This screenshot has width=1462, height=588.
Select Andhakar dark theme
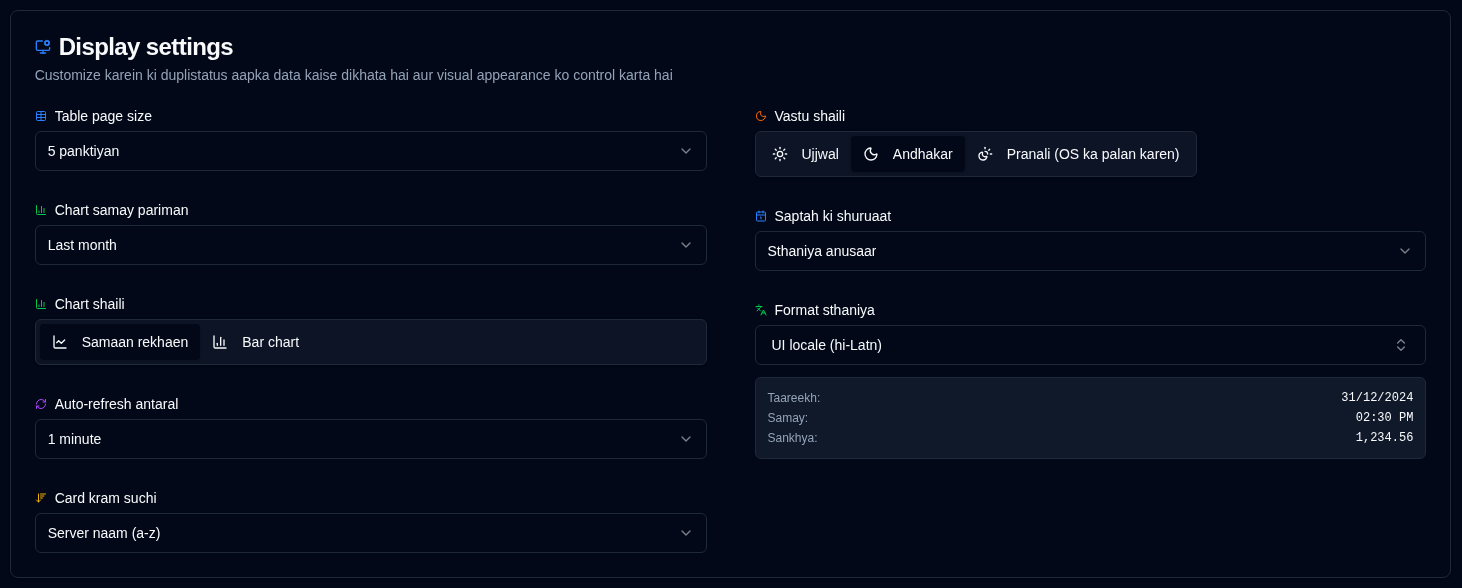[908, 154]
